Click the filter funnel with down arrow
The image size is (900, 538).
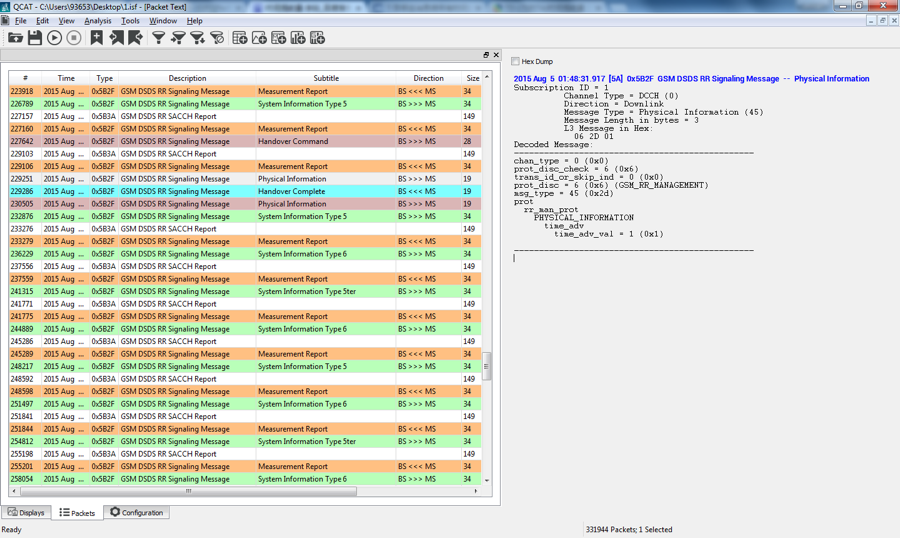(197, 38)
